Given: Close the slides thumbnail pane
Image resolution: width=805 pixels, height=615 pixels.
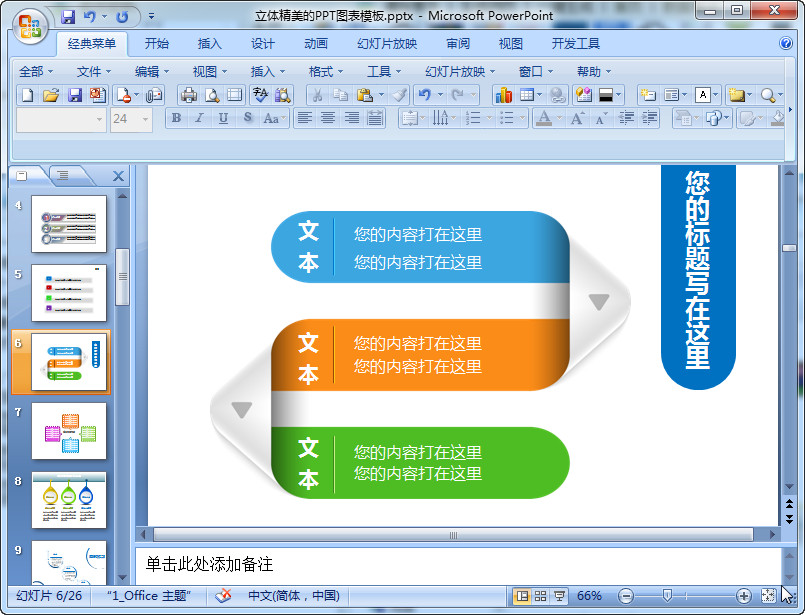Looking at the screenshot, I should [118, 176].
